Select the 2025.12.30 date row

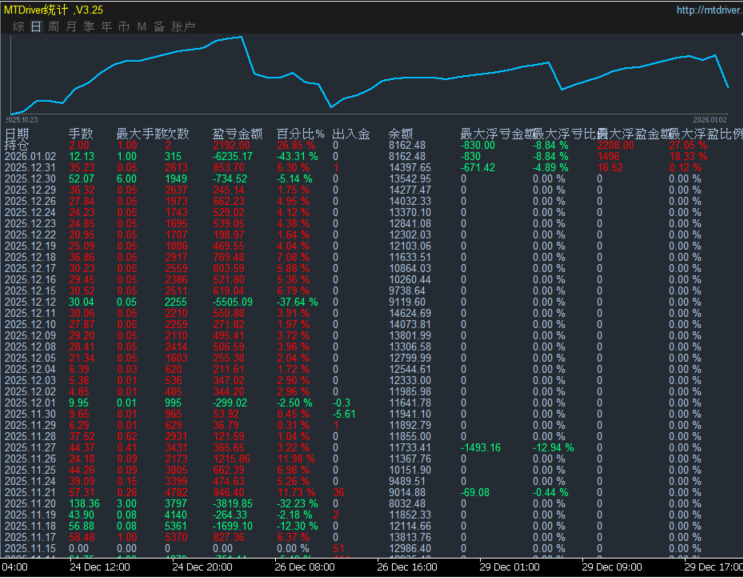point(30,179)
